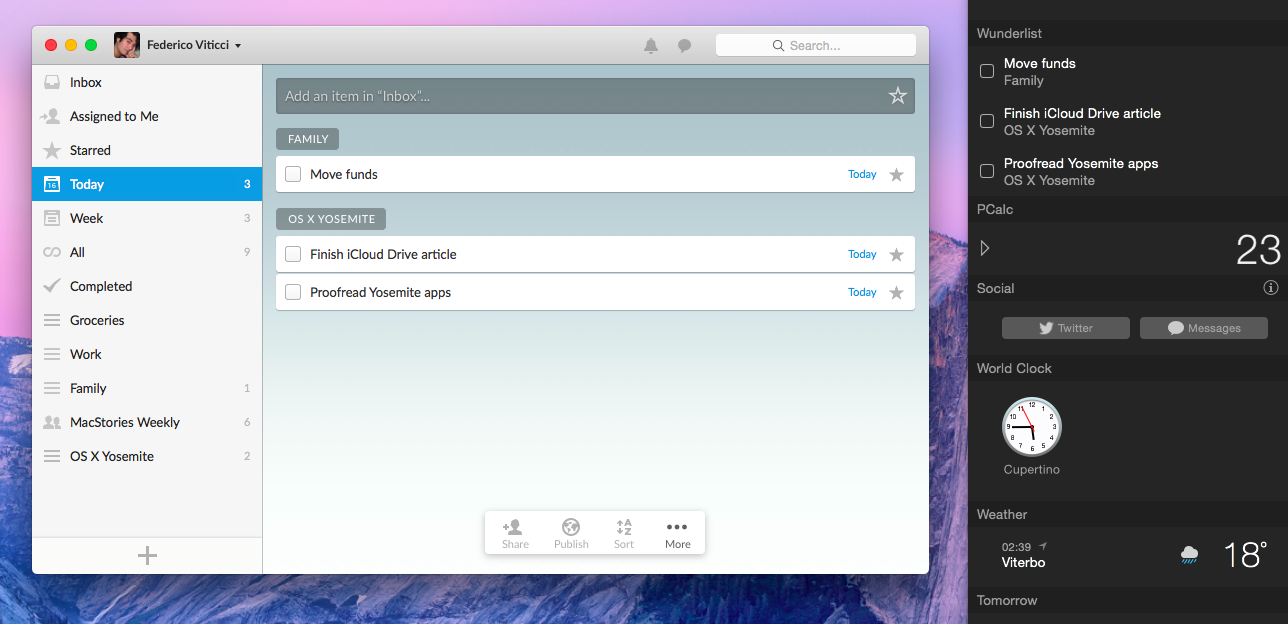Publish the list using the Publish icon
1288x624 pixels.
pyautogui.click(x=571, y=533)
